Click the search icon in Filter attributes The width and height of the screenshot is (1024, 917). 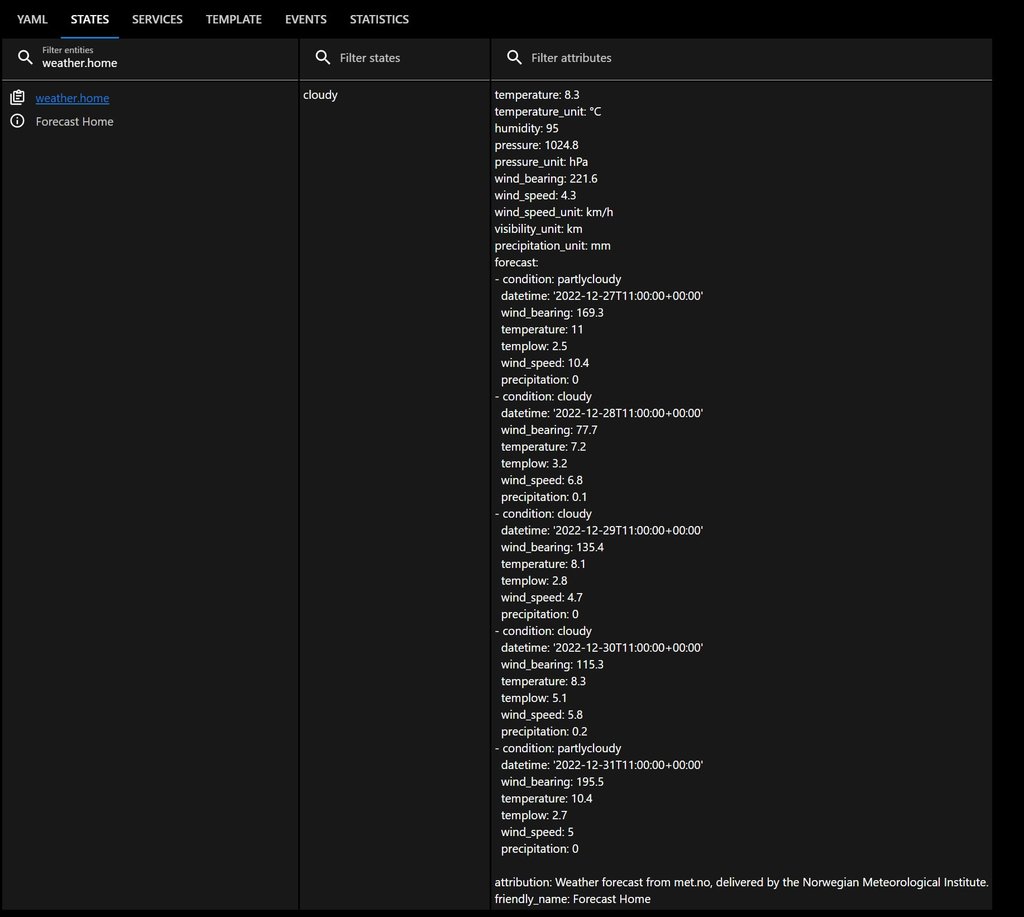tap(514, 57)
